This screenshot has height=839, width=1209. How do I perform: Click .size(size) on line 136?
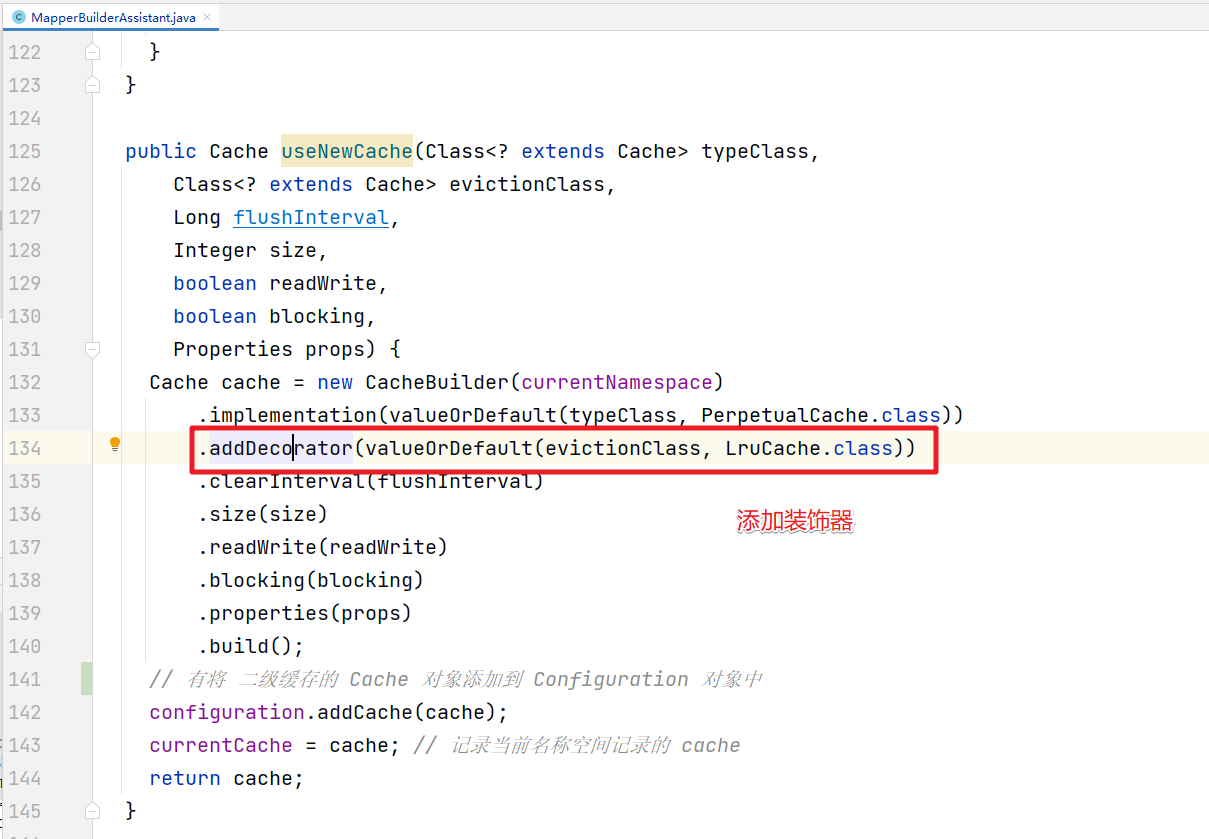(263, 514)
